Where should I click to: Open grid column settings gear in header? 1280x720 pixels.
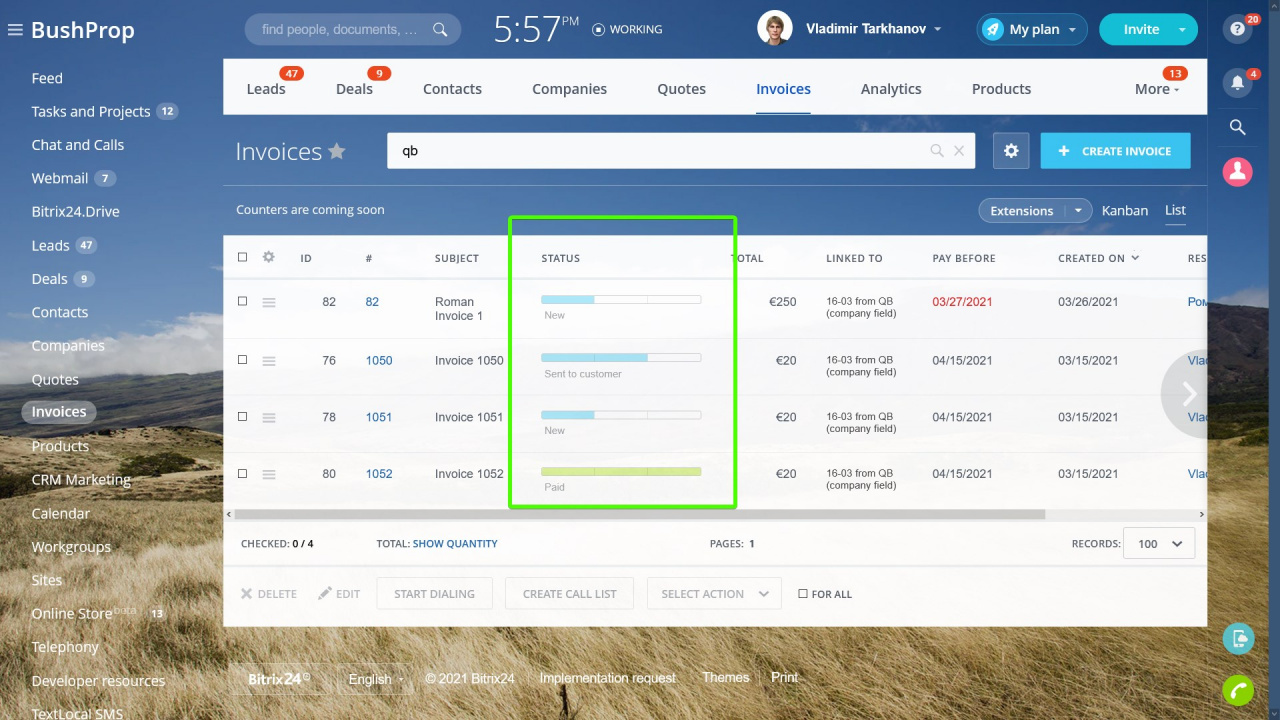[x=268, y=257]
